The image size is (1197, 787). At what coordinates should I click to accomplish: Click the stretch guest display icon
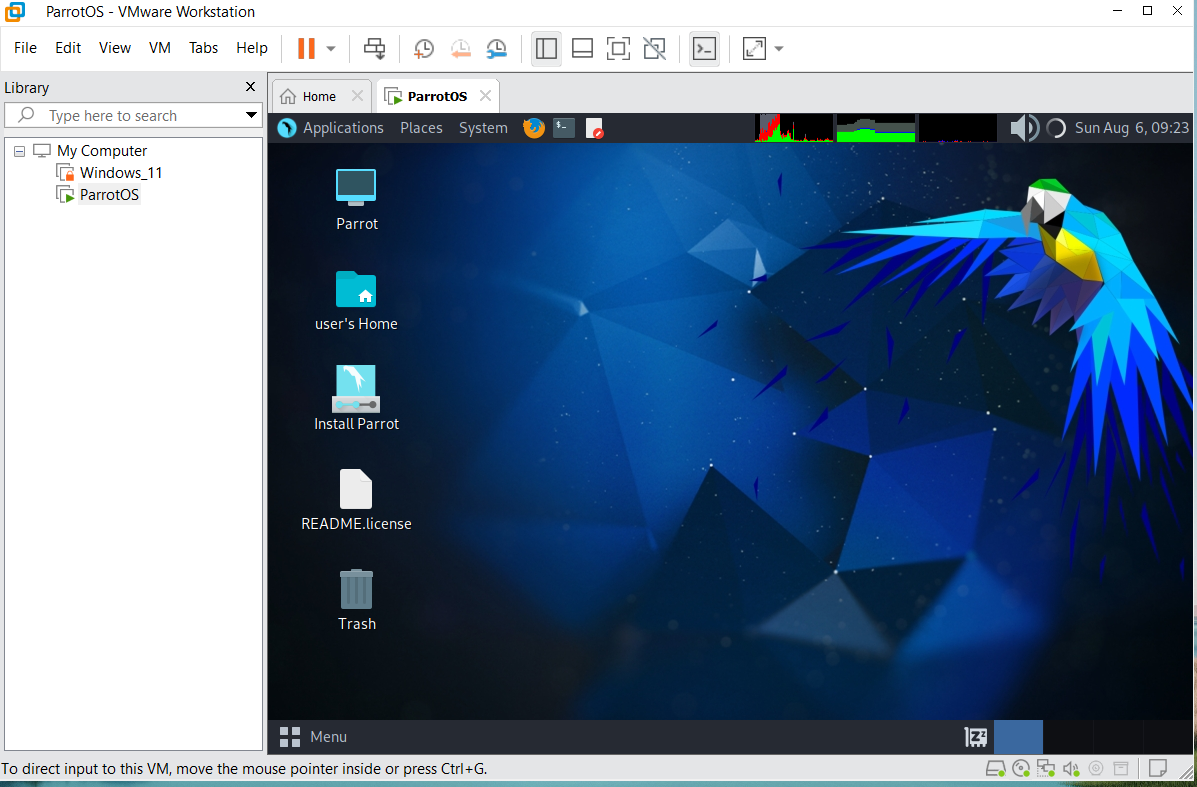[x=754, y=48]
